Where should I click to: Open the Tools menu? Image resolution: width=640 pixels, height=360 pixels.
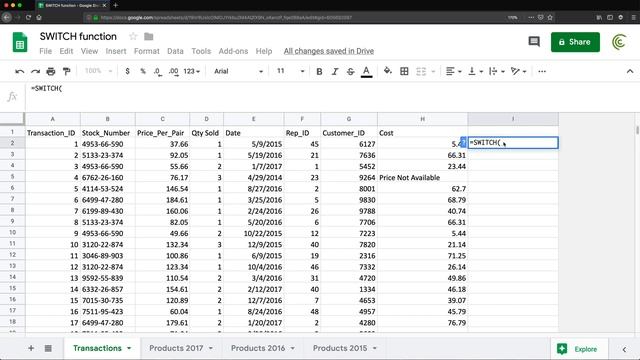[201, 51]
